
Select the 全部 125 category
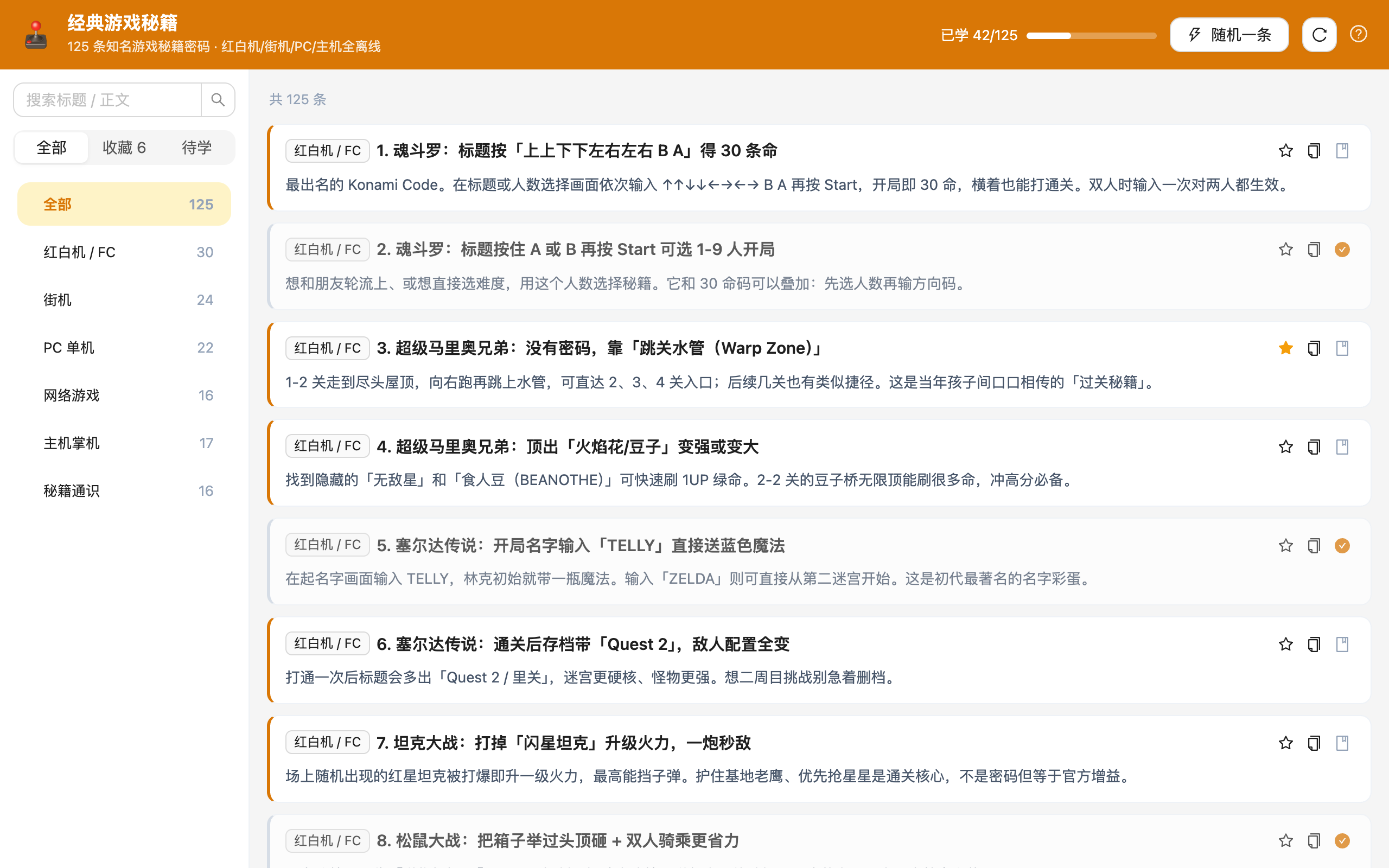pos(124,205)
